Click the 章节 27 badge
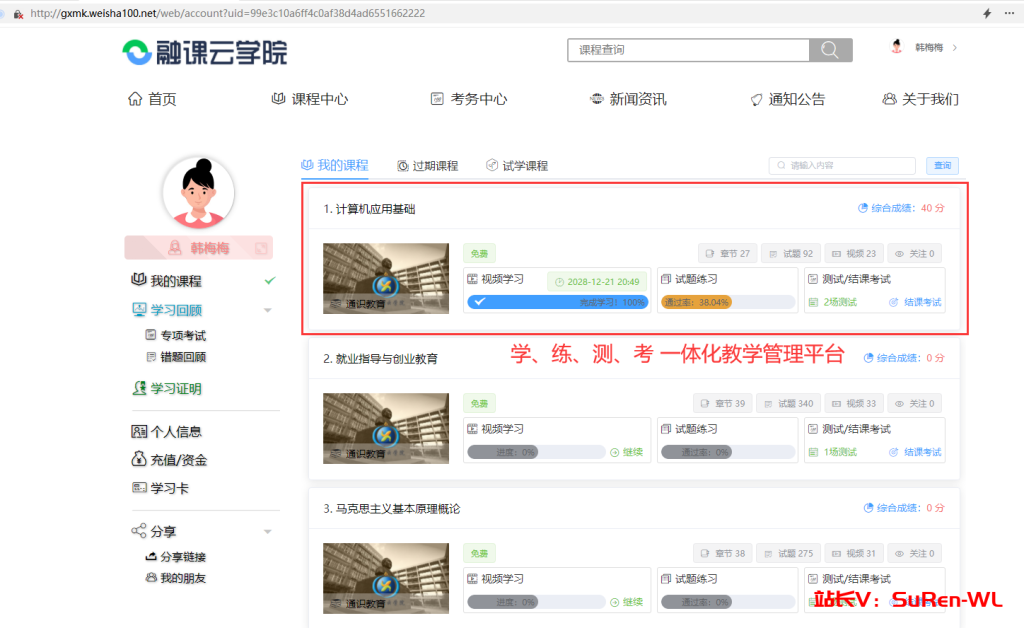Viewport: 1024px width, 628px height. [x=727, y=253]
